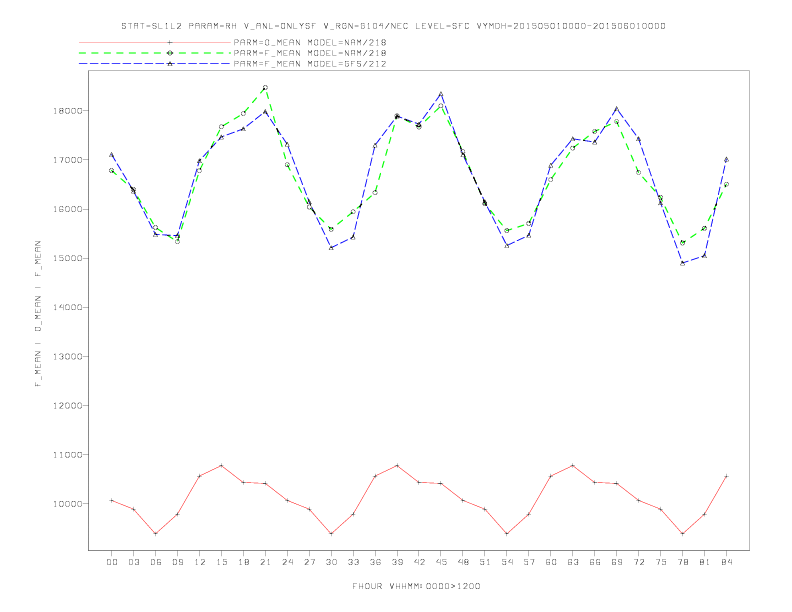Click the y-axis tick label 12000
Image resolution: width=792 pixels, height=612 pixels.
point(67,405)
